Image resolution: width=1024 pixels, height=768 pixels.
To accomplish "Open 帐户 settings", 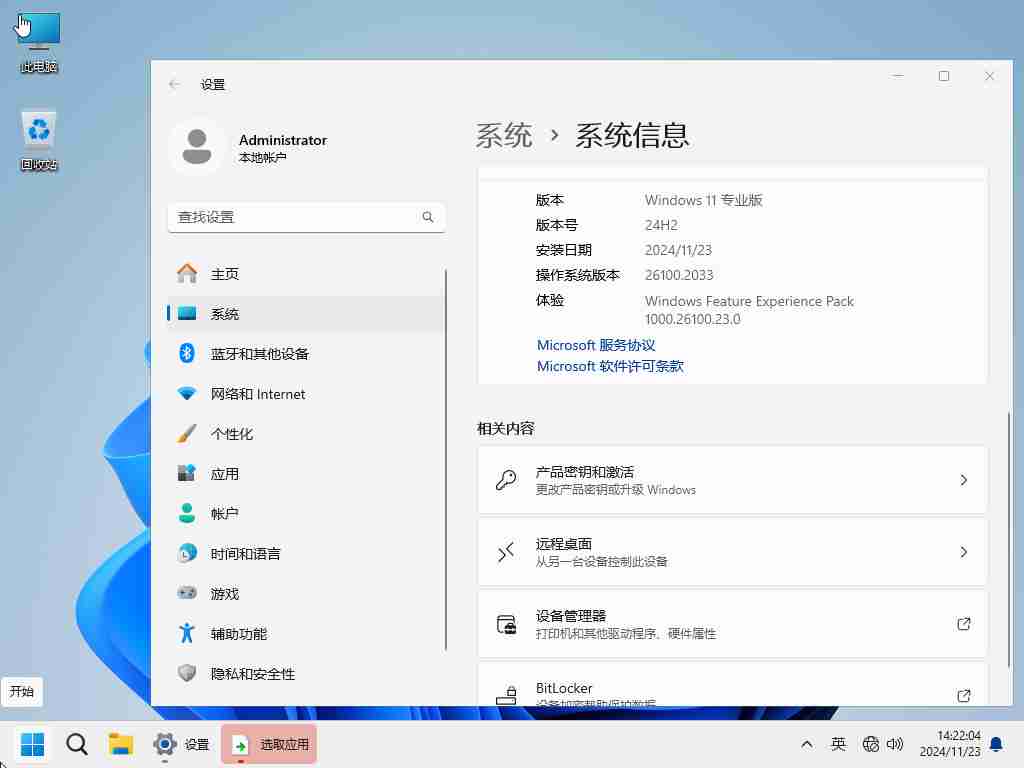I will click(226, 514).
